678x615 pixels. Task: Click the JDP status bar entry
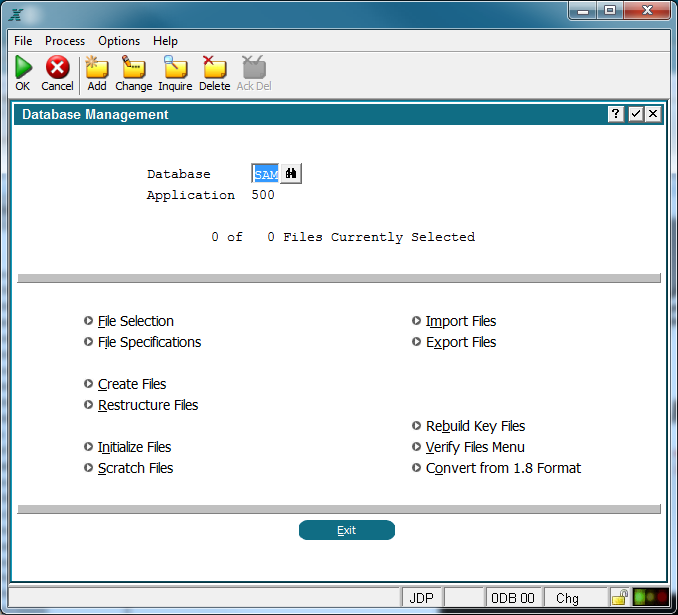coord(422,598)
